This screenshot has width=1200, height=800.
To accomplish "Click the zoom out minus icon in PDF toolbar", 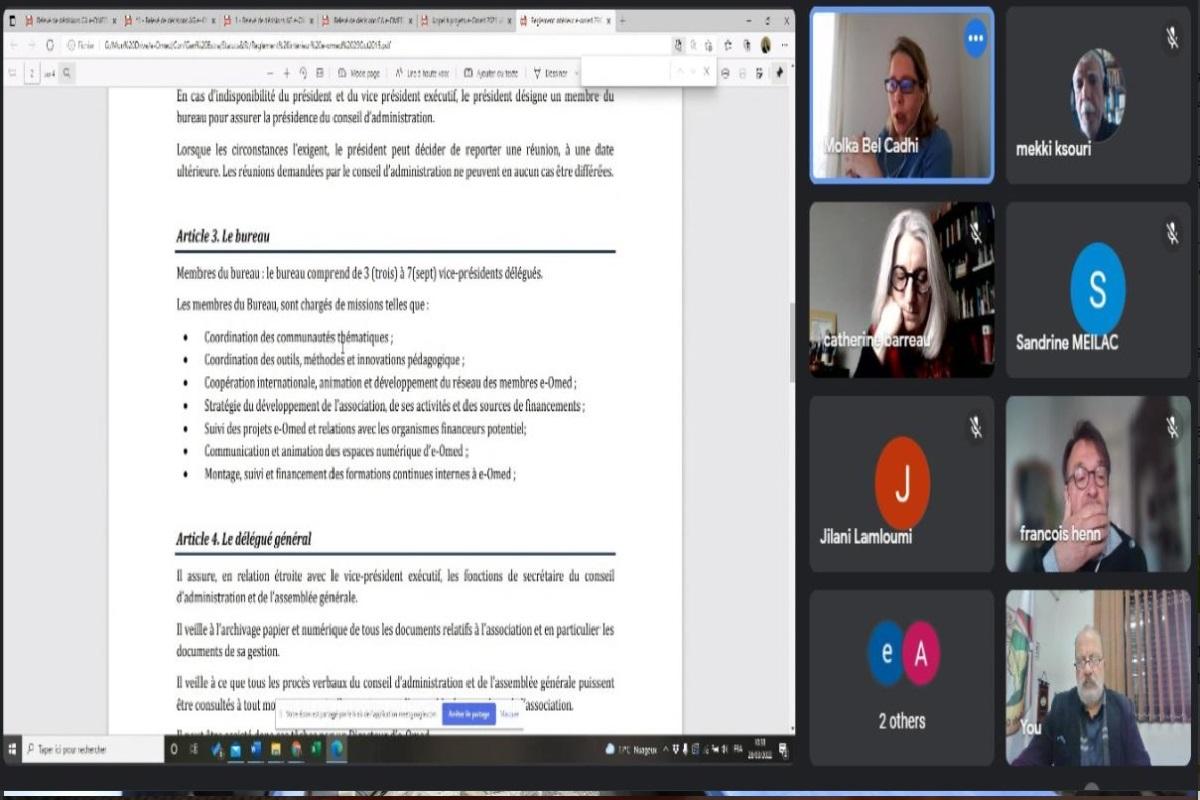I will coord(270,73).
